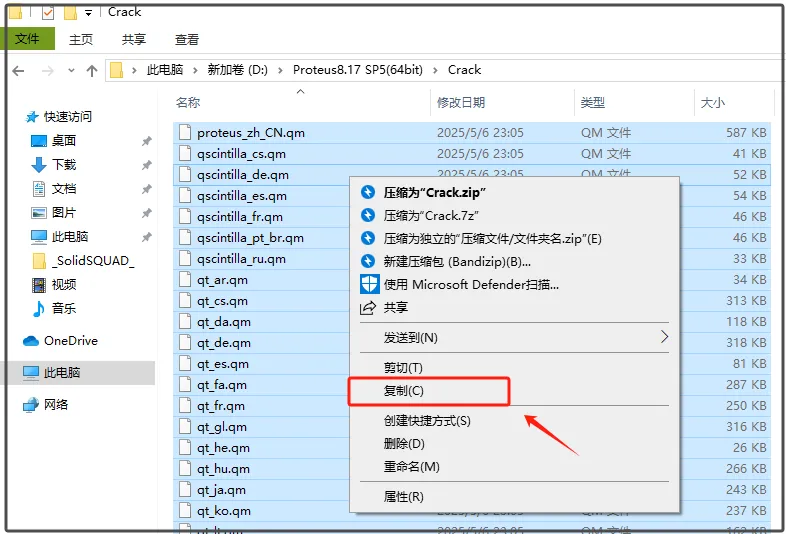Select file qscintilla_es.qm
The height and width of the screenshot is (534, 786).
(x=242, y=196)
